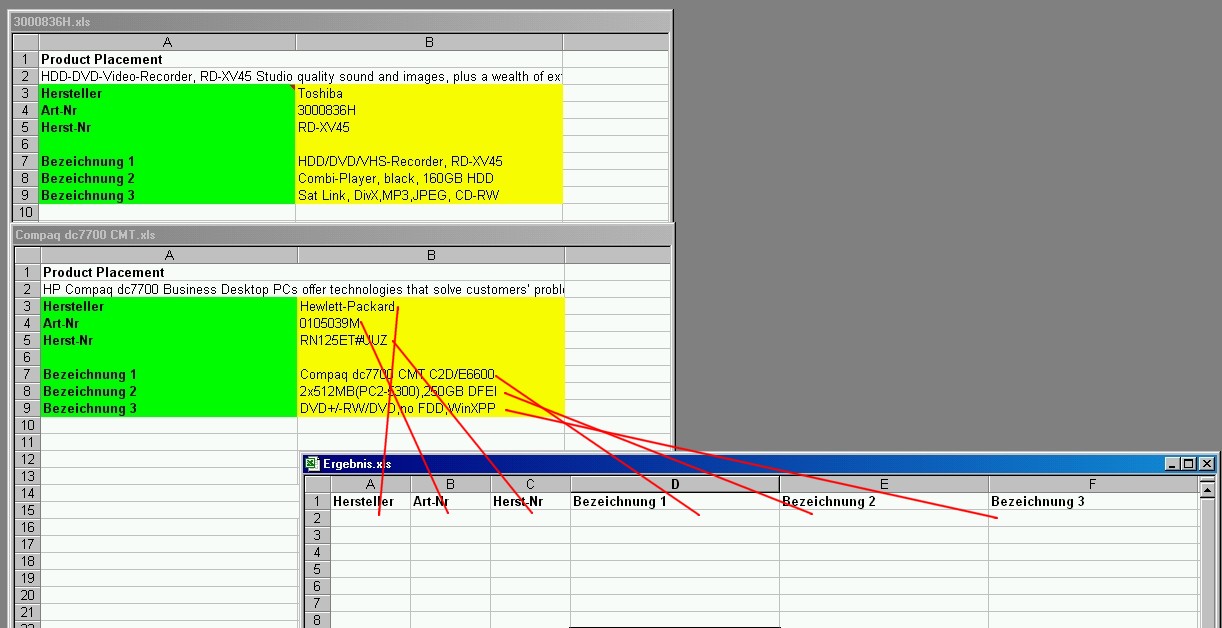The width and height of the screenshot is (1222, 628).
Task: Select the 'HP Compaq dc7700 Business Desktop' cell
Action: (169, 290)
